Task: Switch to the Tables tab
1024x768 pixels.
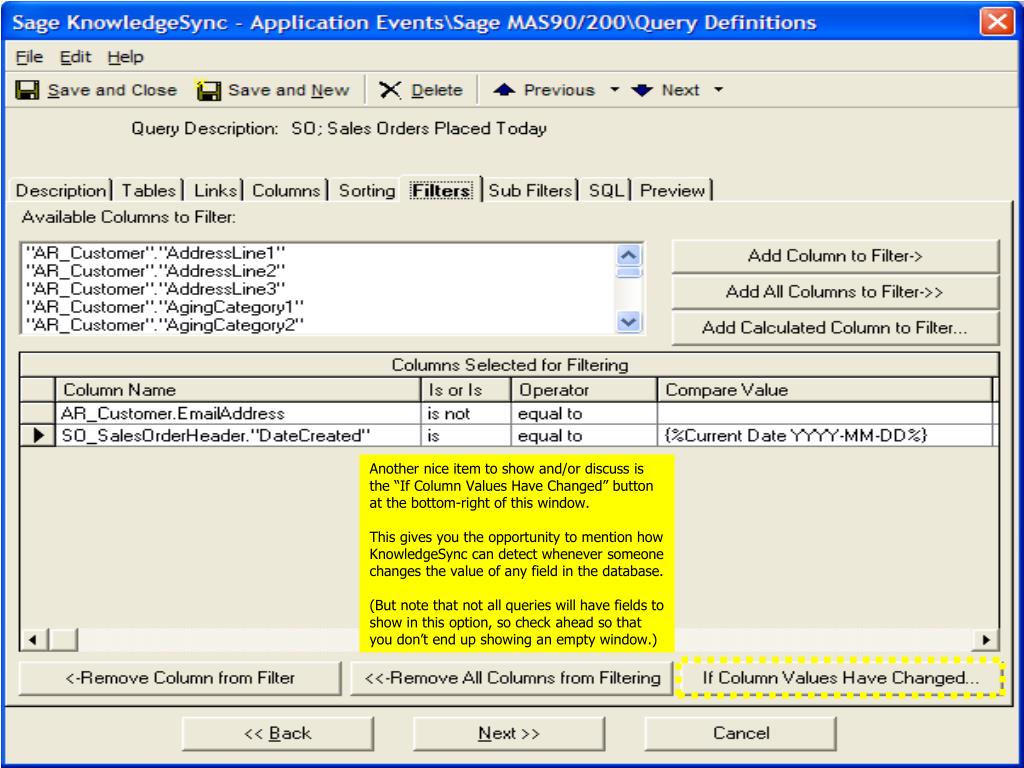Action: point(148,190)
